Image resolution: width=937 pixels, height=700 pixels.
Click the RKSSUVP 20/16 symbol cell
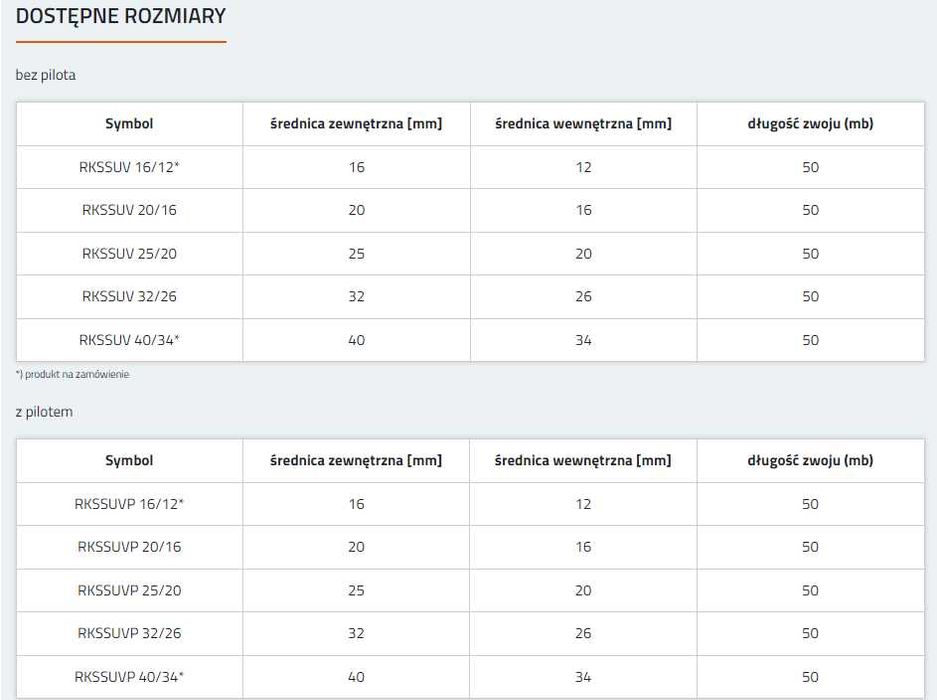[x=129, y=547]
